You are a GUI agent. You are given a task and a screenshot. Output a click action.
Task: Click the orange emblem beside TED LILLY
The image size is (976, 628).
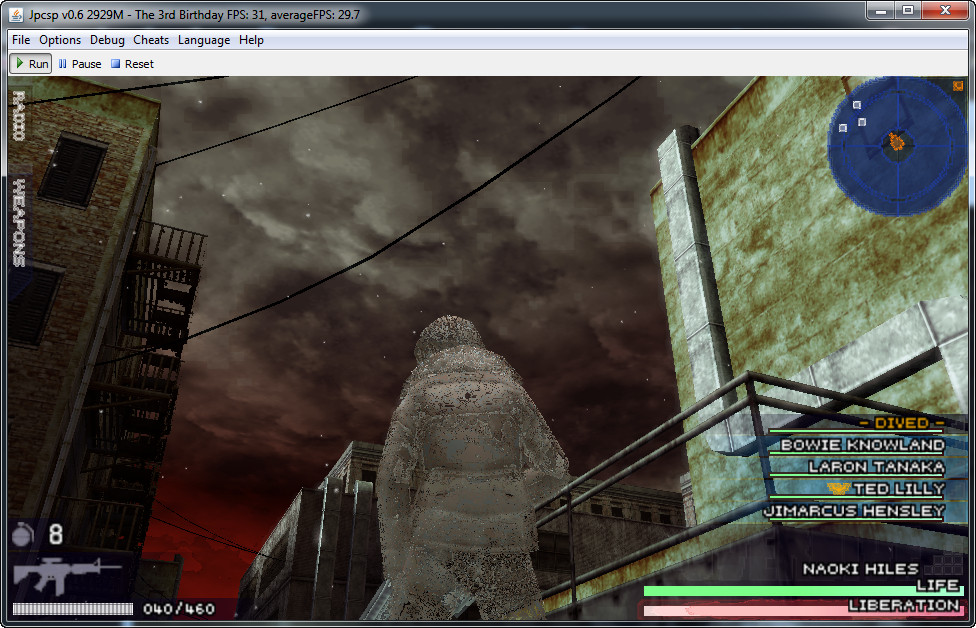838,489
